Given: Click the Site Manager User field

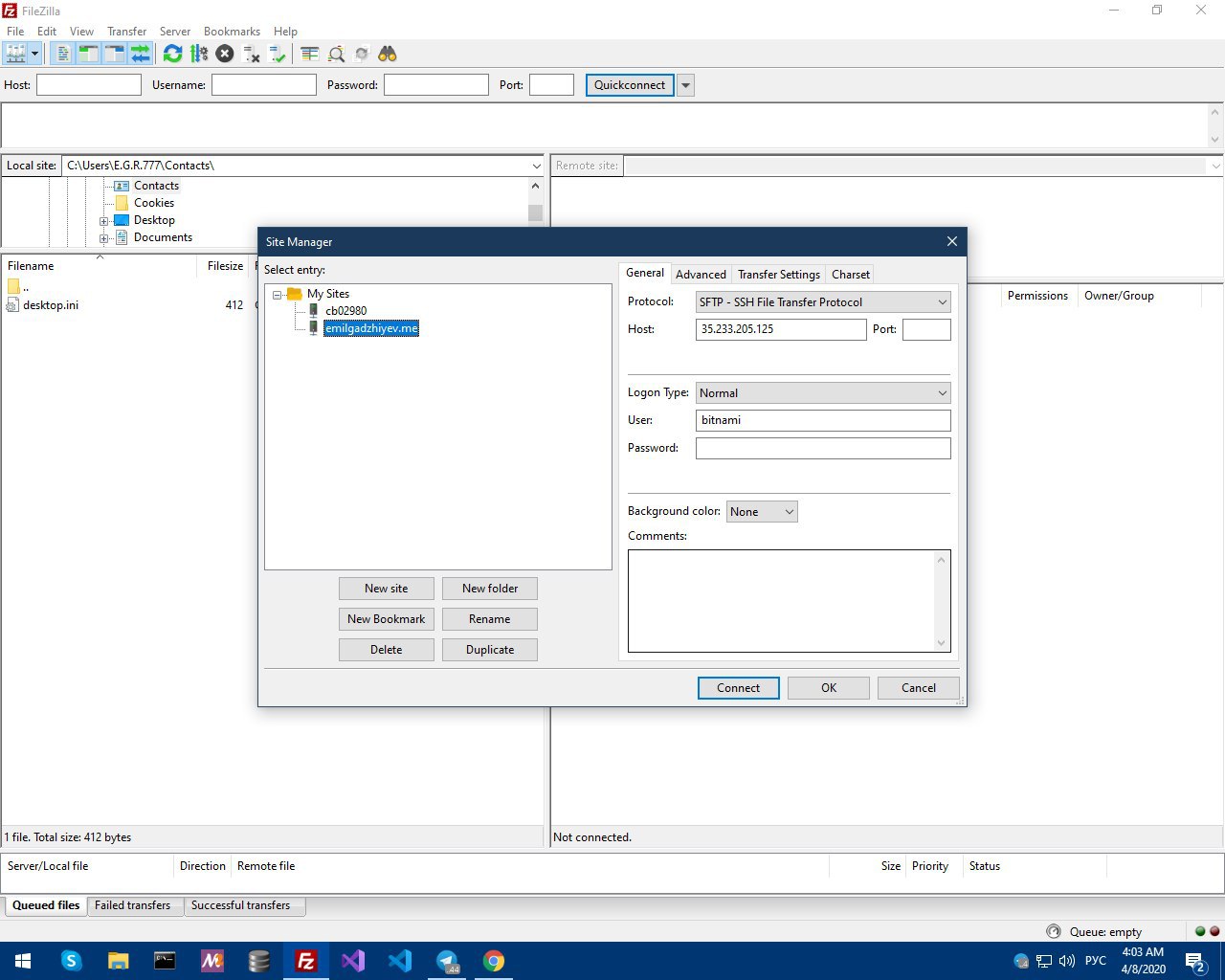Looking at the screenshot, I should 823,420.
